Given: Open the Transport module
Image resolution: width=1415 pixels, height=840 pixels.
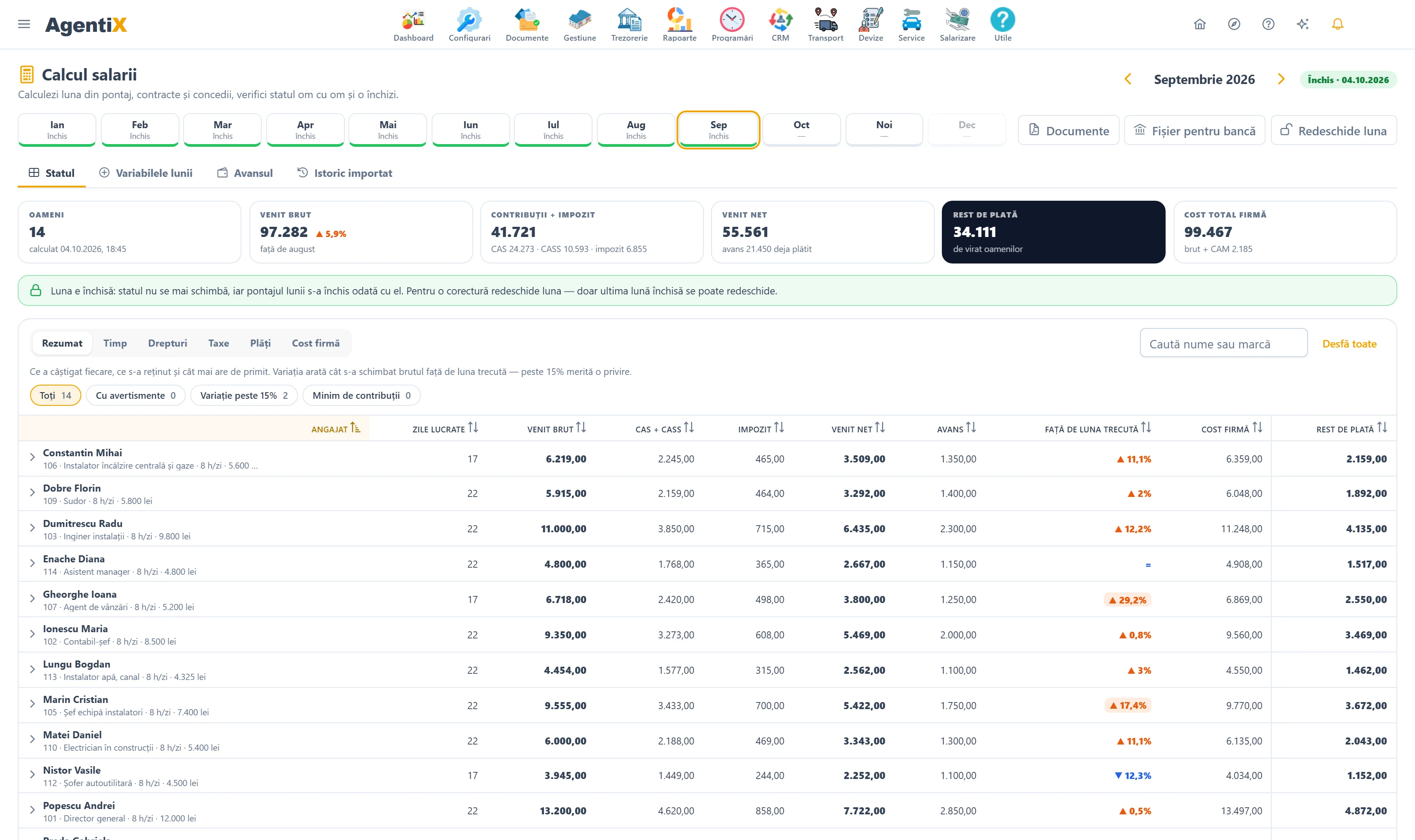Looking at the screenshot, I should (825, 25).
